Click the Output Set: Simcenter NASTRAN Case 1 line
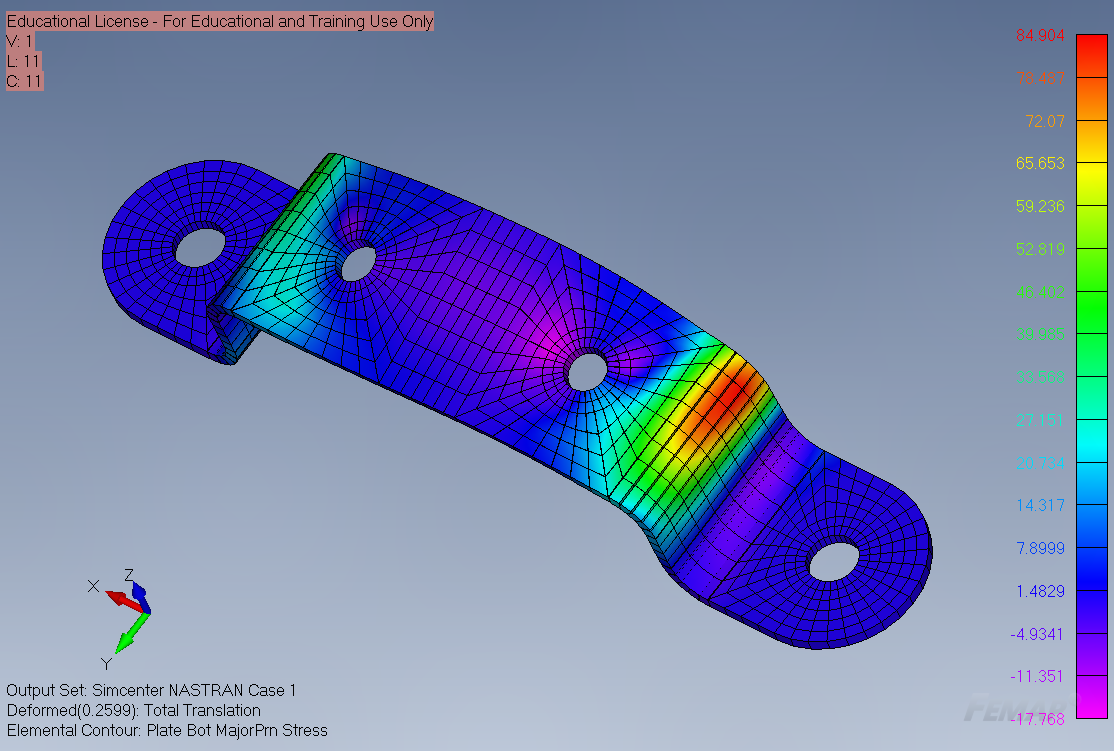1114x751 pixels. pyautogui.click(x=151, y=690)
